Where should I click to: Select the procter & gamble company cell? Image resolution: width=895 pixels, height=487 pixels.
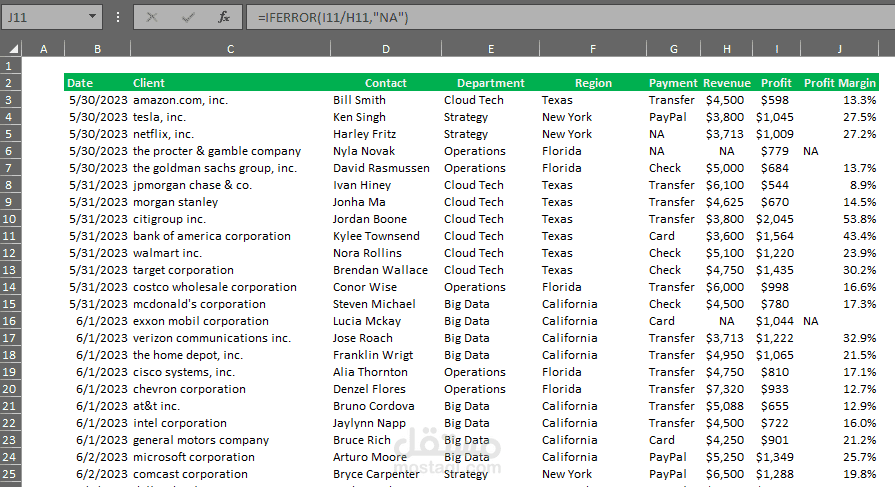[x=231, y=151]
